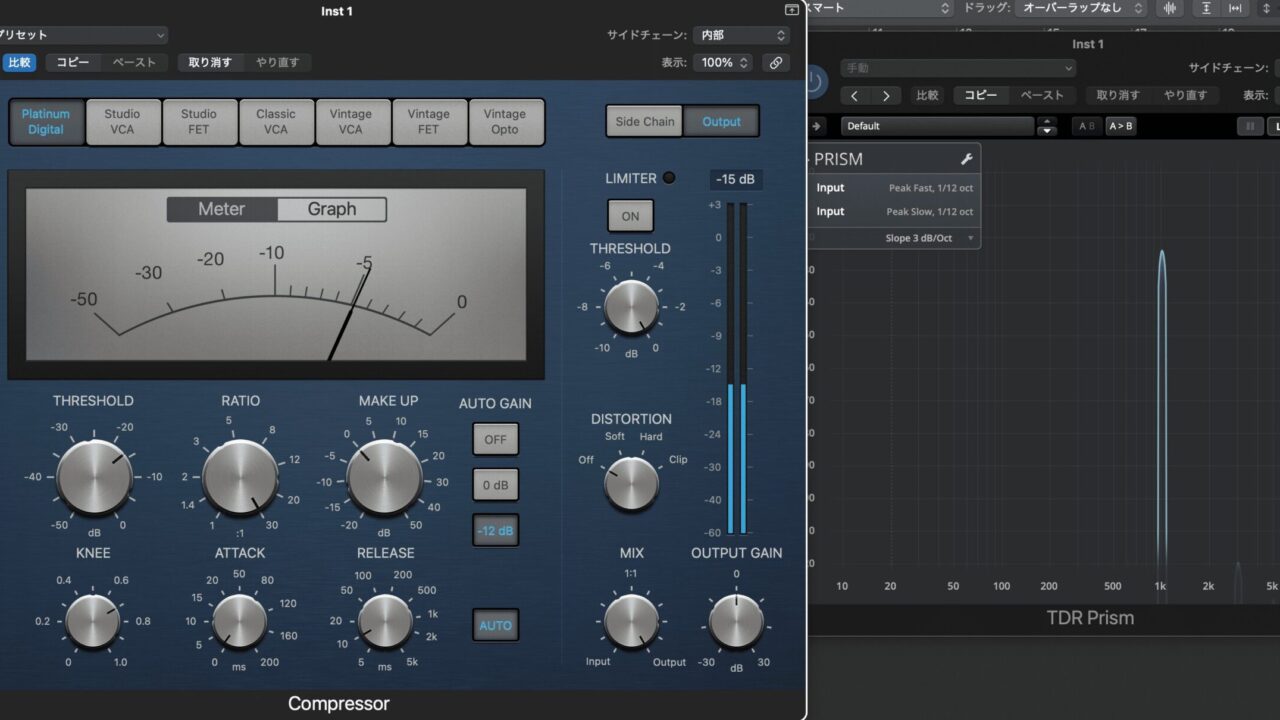Click the window pop-out icon at Compressor top right

tap(792, 9)
